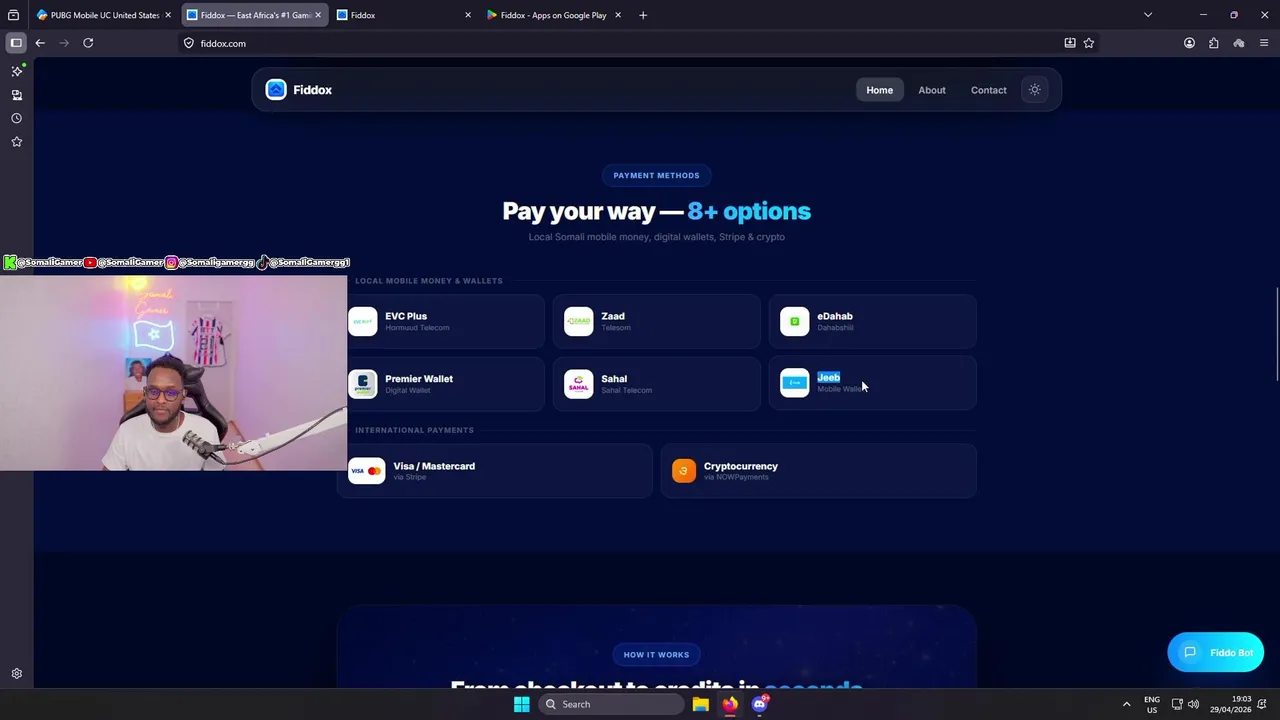Open the Windows Start menu

(x=522, y=704)
